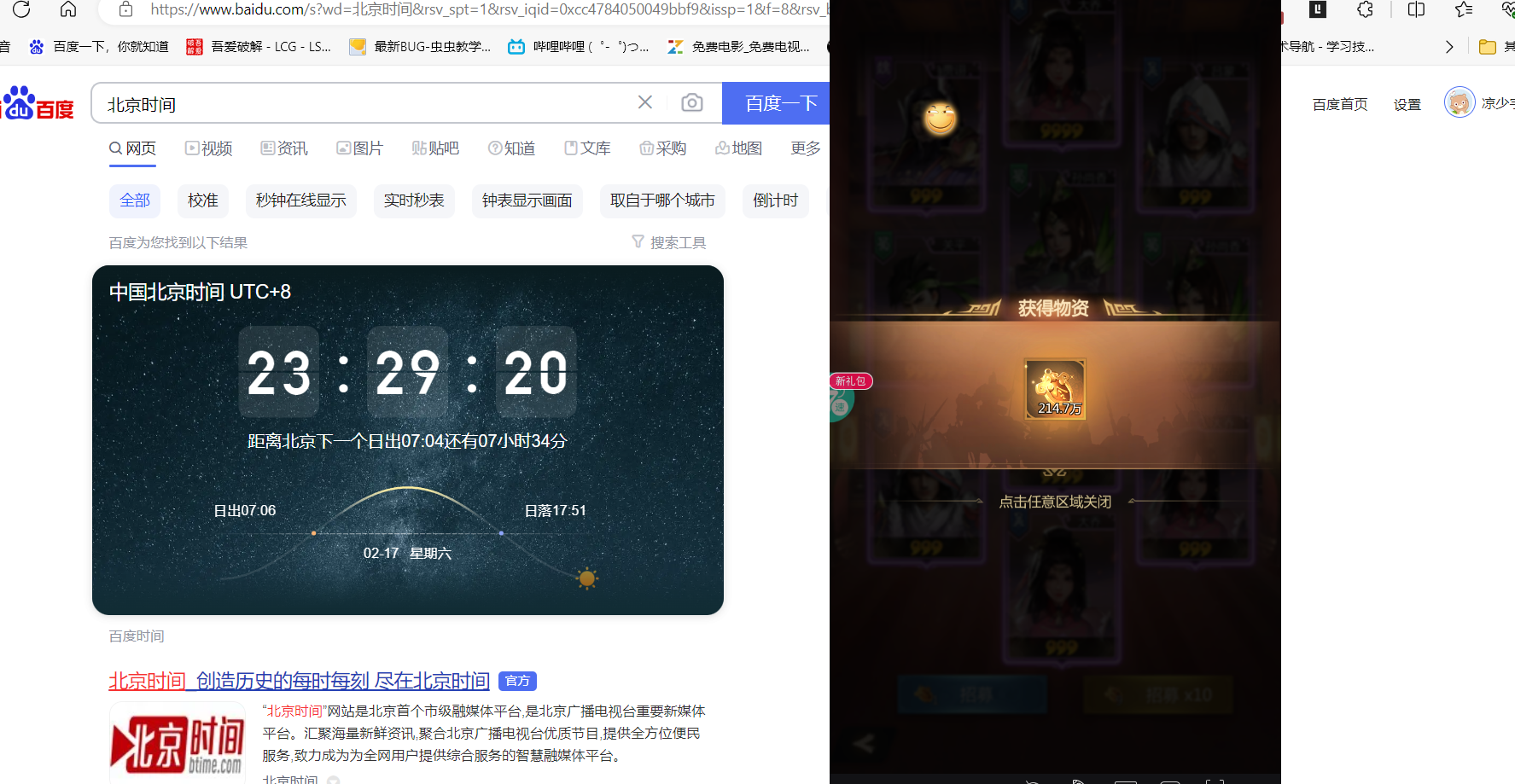Click the minutes digits 29 on clock
Screen dimensions: 1515x784
407,372
